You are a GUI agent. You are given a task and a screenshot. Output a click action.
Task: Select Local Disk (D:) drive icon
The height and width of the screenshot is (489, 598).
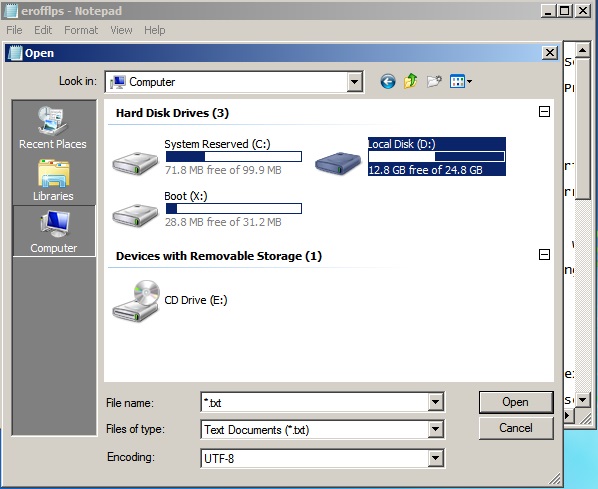click(338, 163)
